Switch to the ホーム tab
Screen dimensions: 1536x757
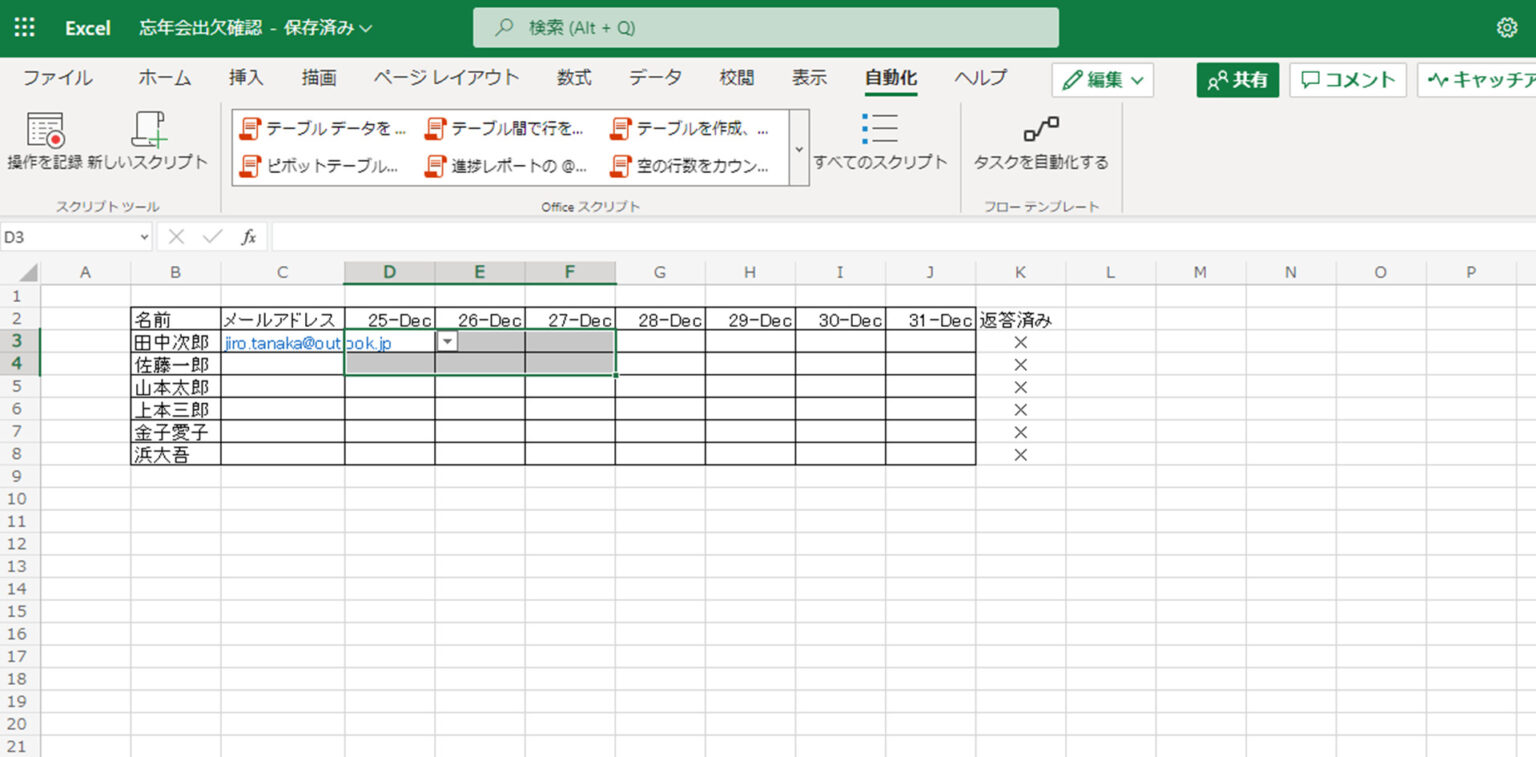pos(164,78)
